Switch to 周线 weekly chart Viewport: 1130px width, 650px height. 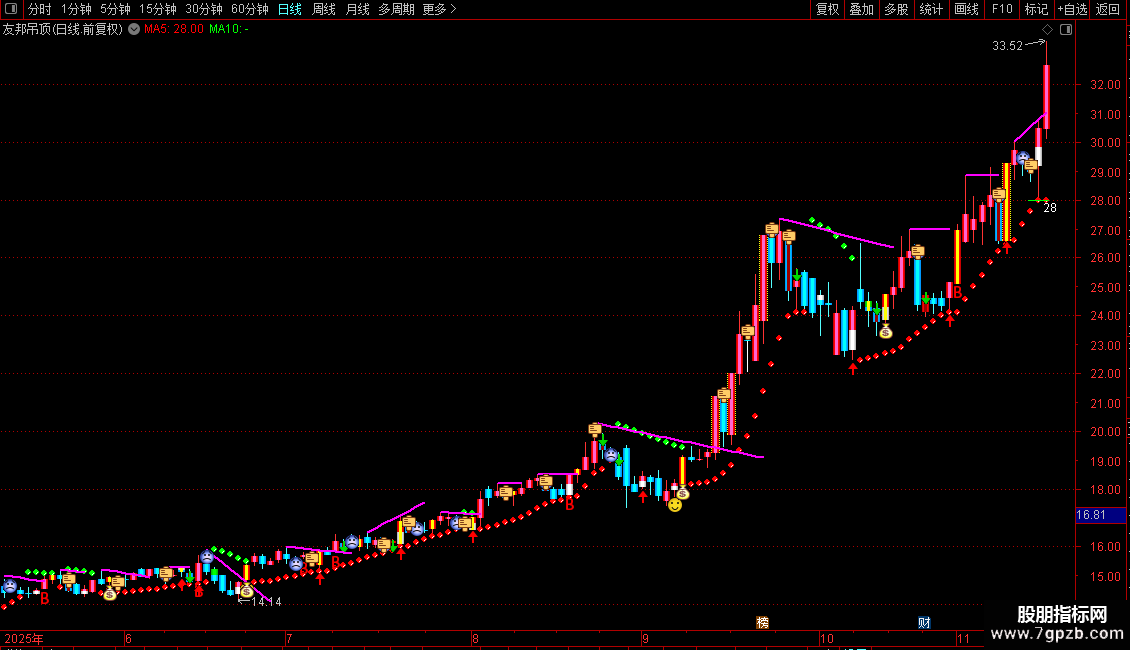click(324, 9)
